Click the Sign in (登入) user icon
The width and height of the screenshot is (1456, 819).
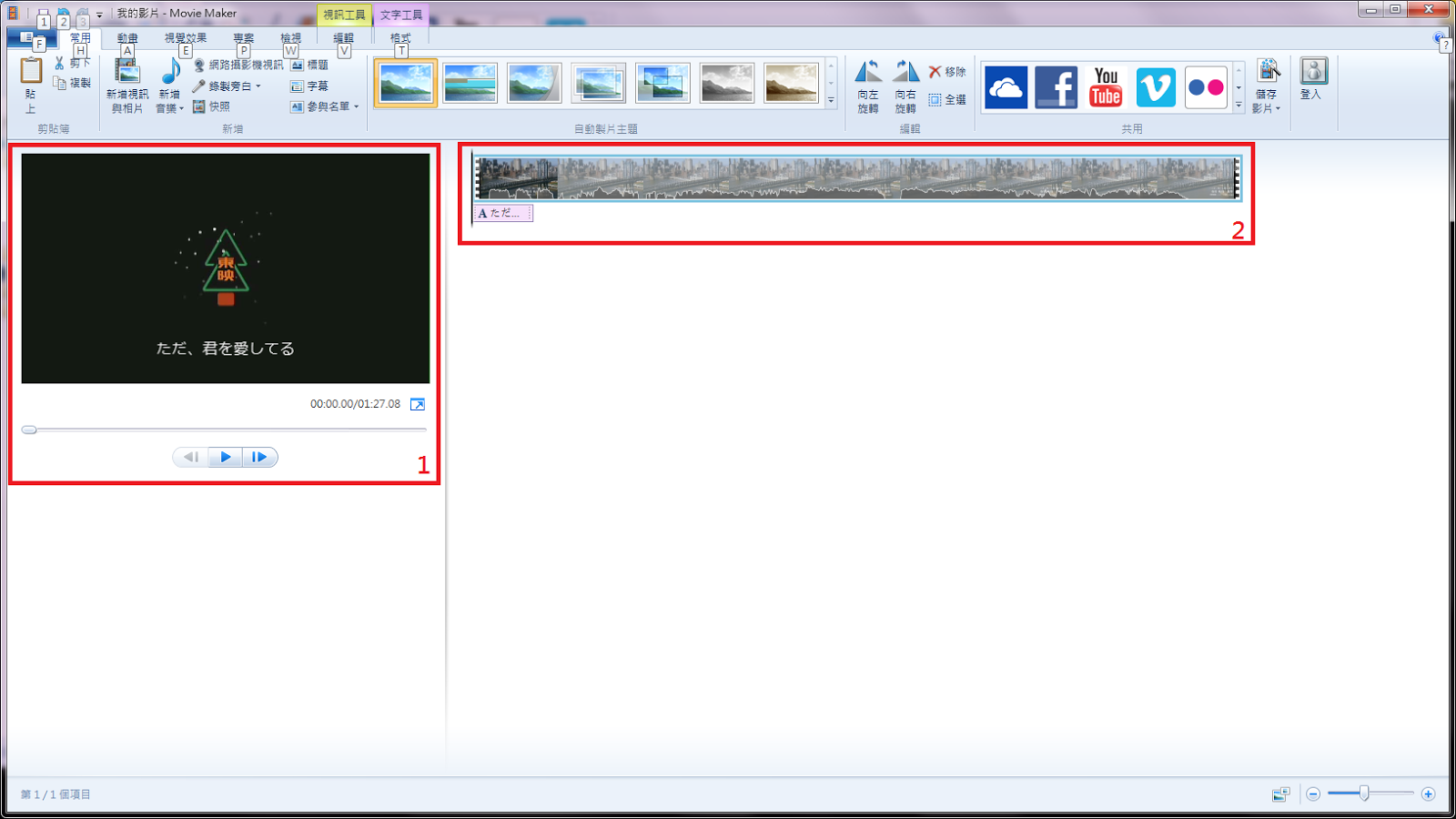click(1313, 71)
